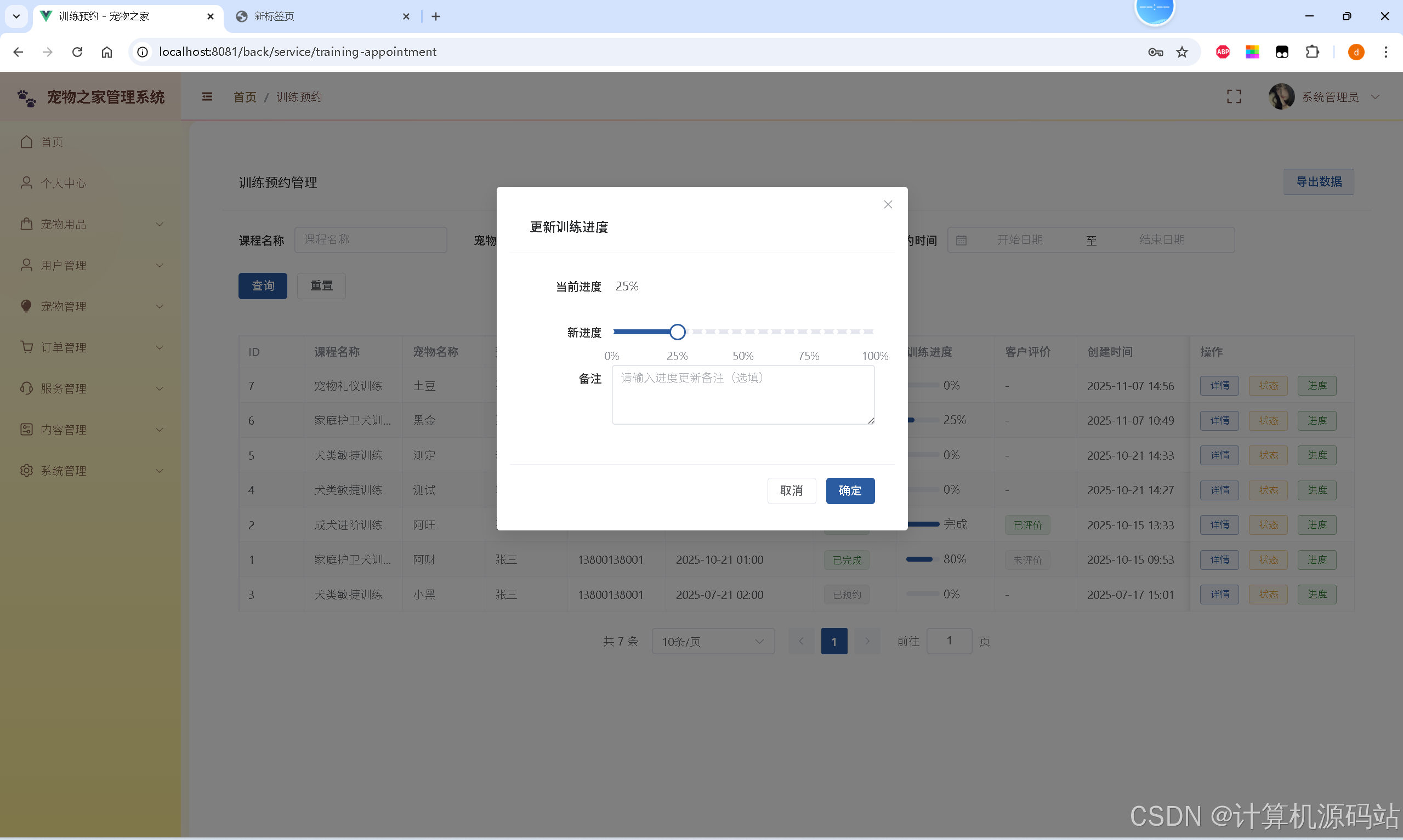
Task: Click the browser home icon
Action: (x=106, y=52)
